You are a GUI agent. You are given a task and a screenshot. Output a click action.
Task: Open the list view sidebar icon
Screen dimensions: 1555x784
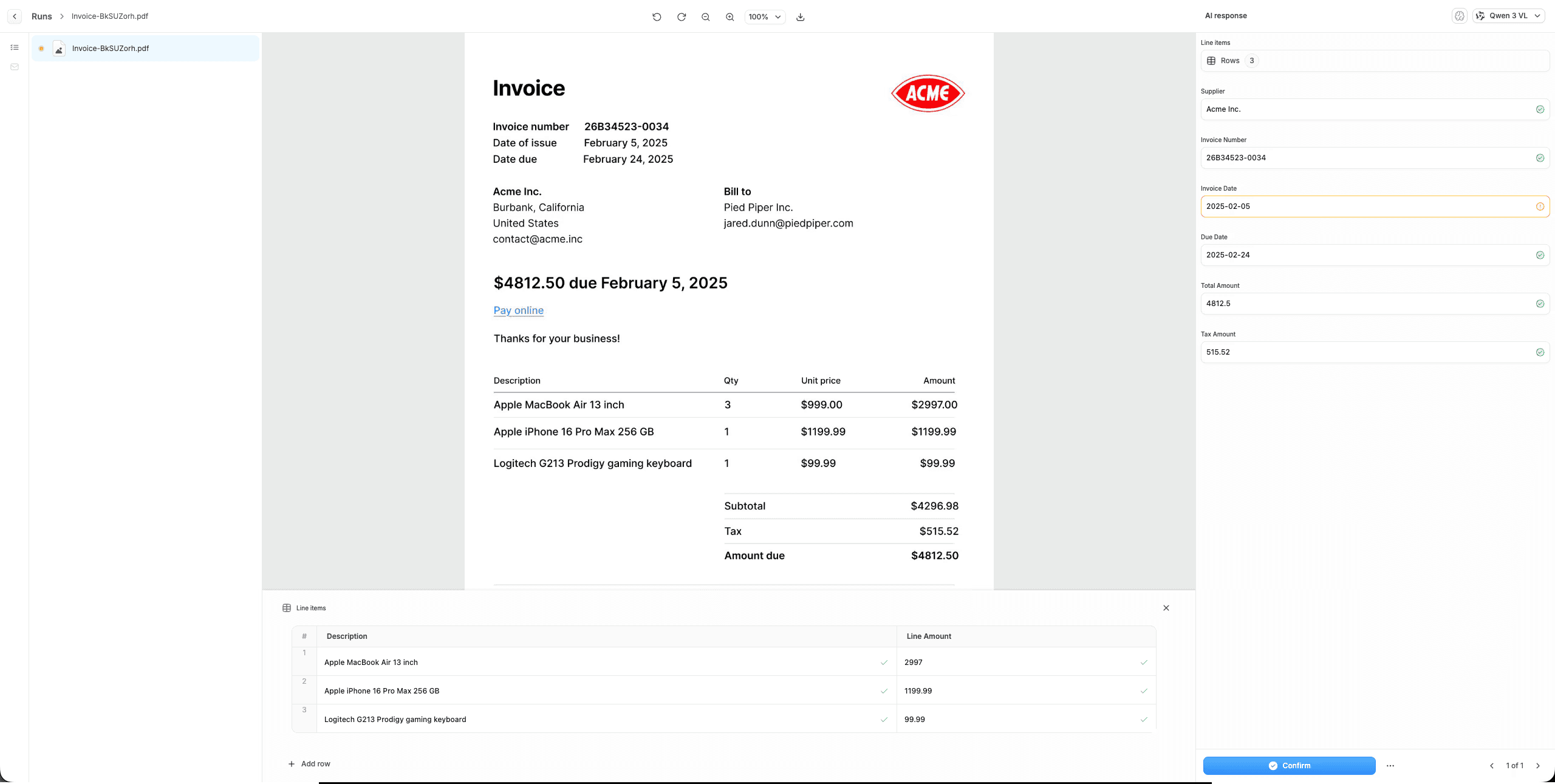click(x=15, y=47)
